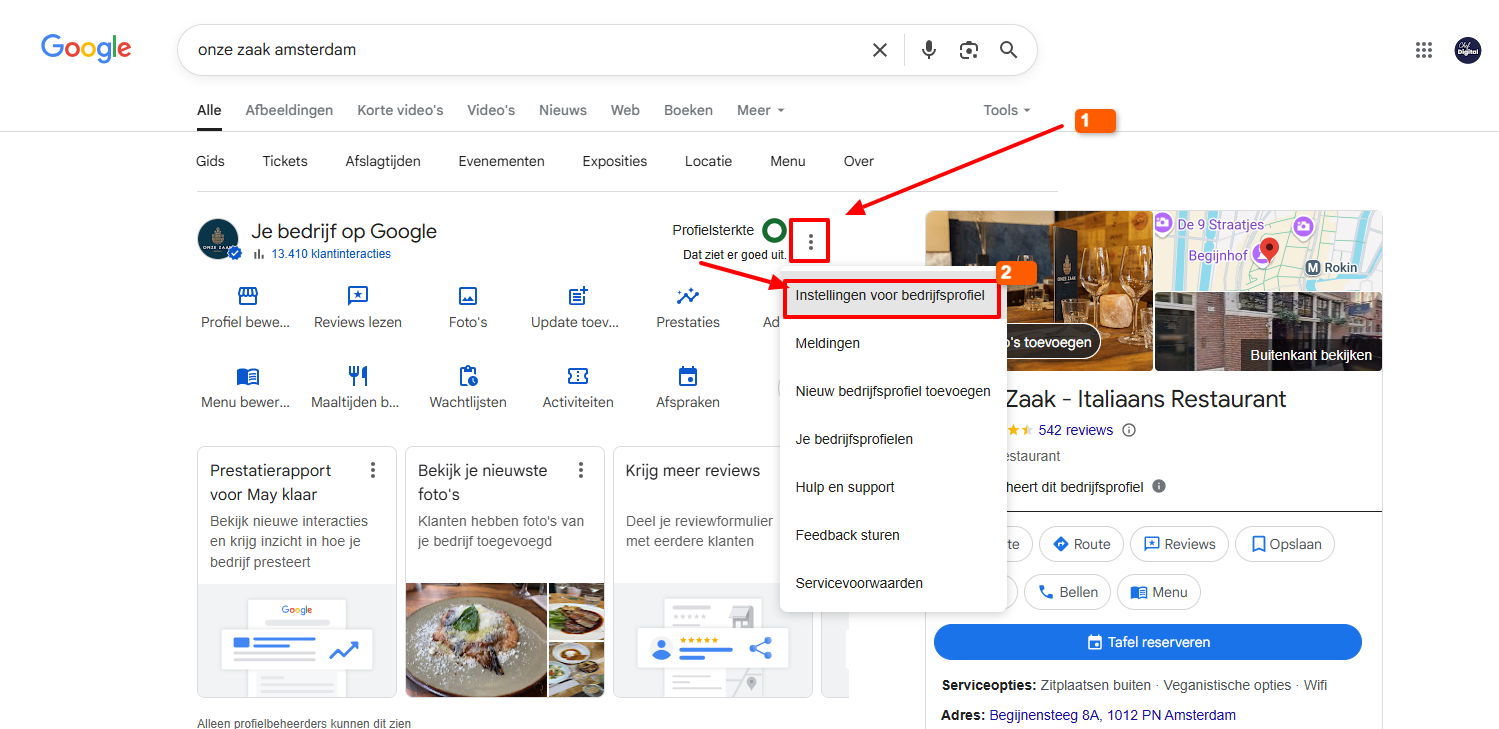Click the Over filter chip
1499x729 pixels.
(859, 161)
